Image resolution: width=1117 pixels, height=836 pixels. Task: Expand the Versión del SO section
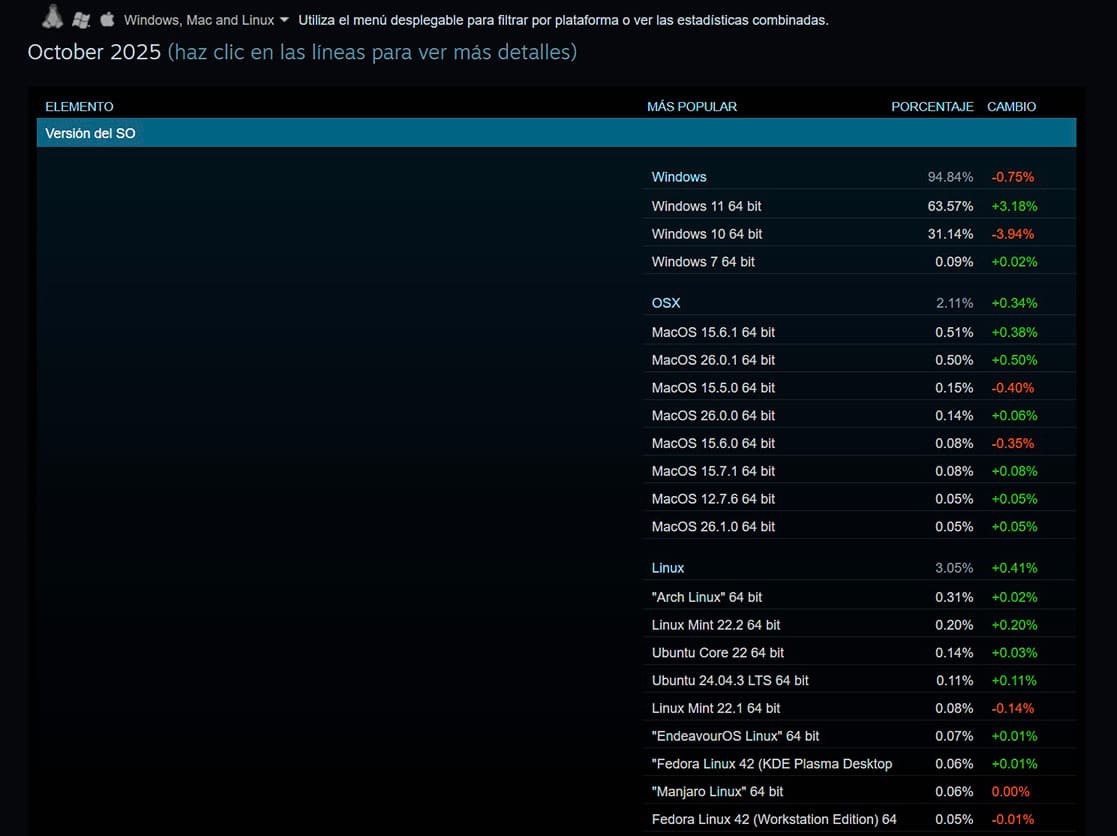coord(90,132)
